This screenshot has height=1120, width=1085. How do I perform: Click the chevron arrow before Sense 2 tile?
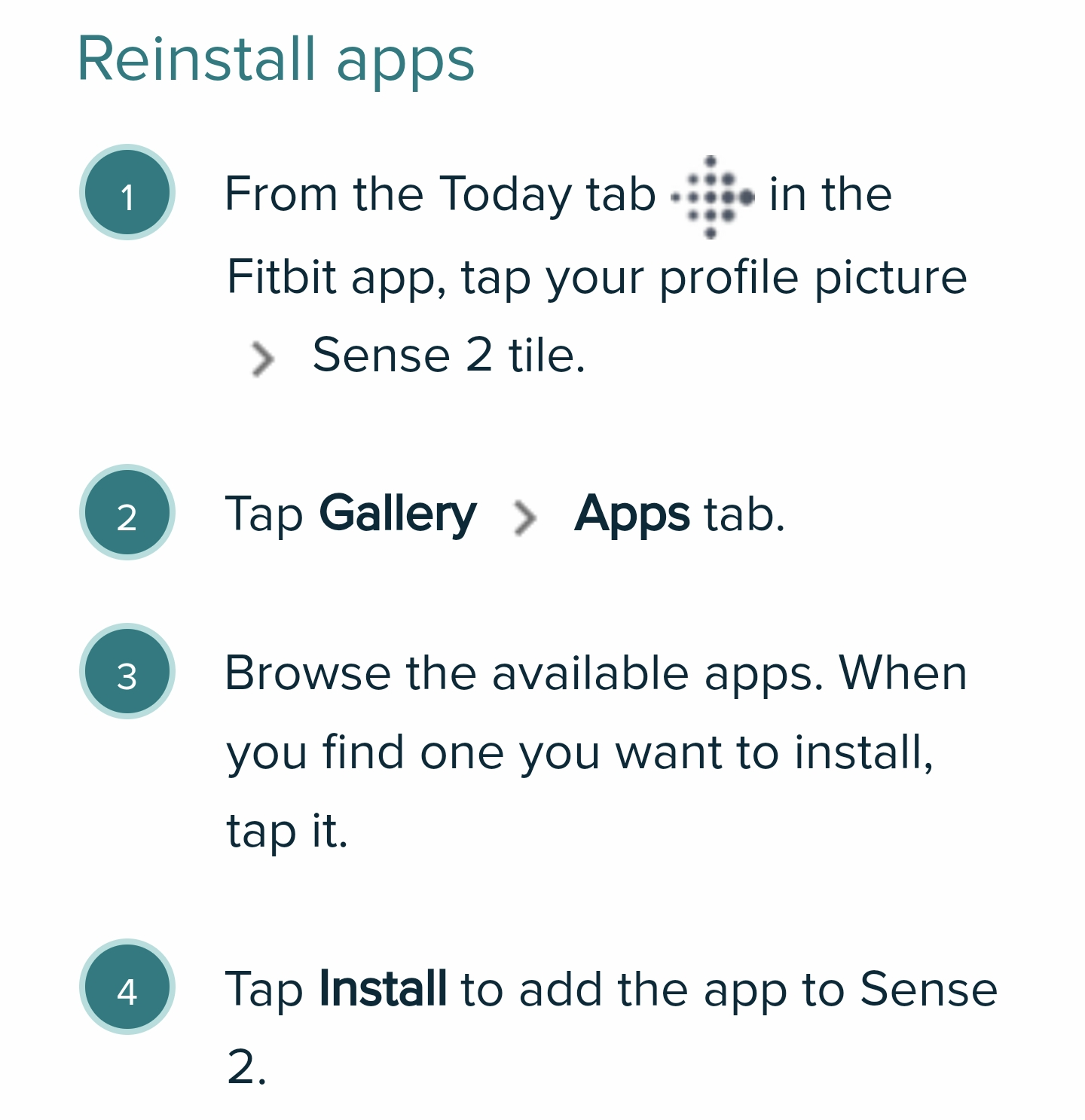point(261,359)
